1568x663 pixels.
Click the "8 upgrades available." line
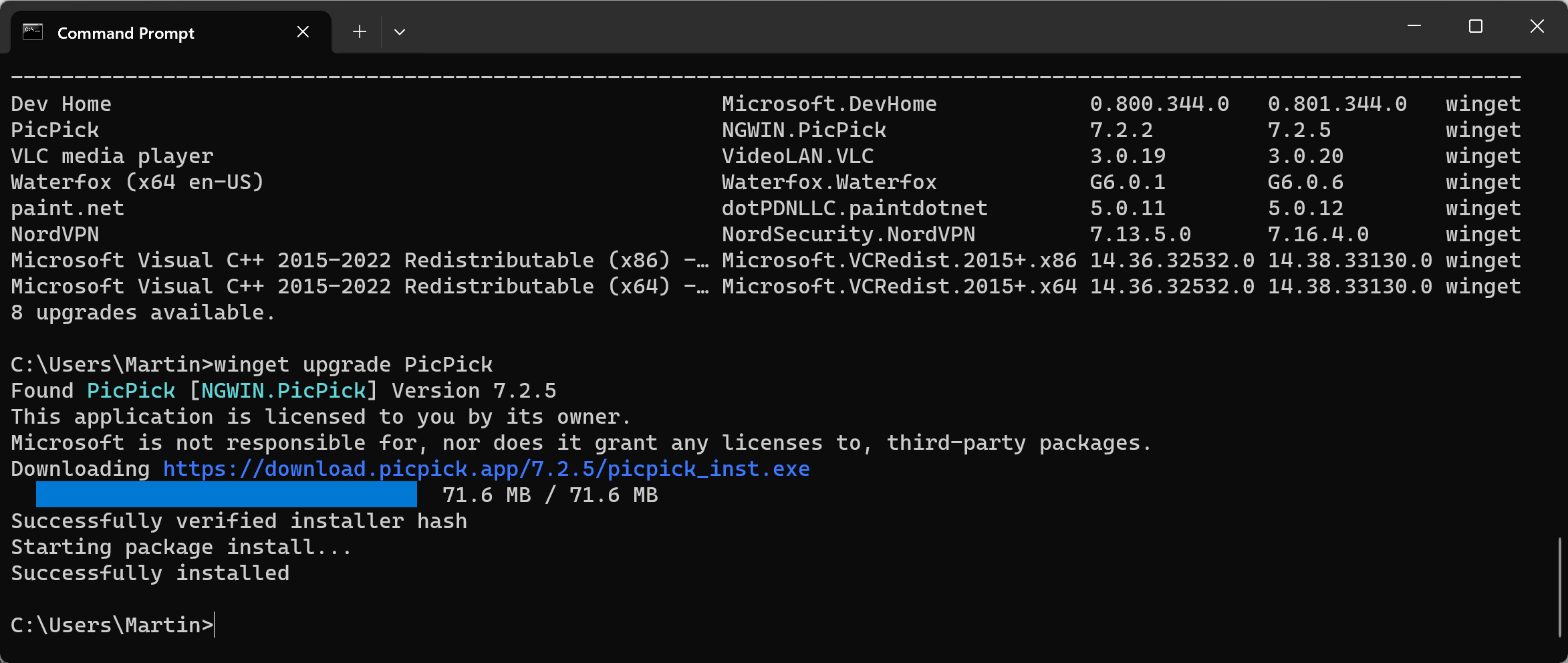[142, 313]
